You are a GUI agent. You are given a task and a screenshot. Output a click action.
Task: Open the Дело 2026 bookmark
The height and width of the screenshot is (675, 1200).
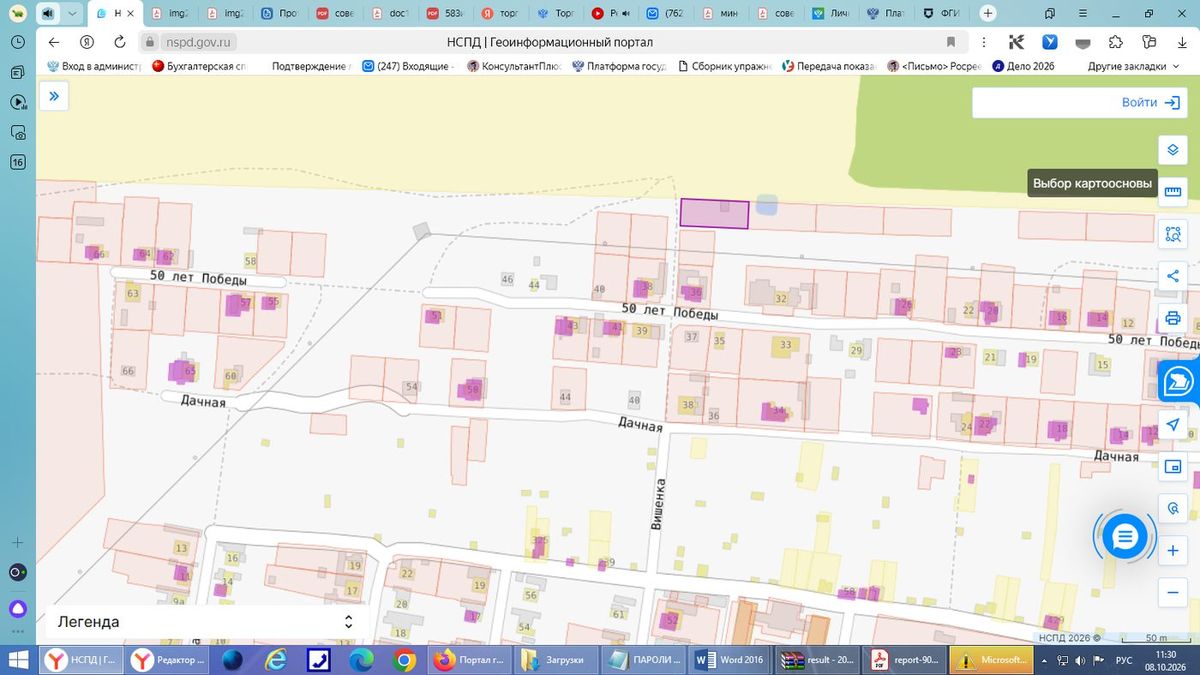click(x=1024, y=66)
